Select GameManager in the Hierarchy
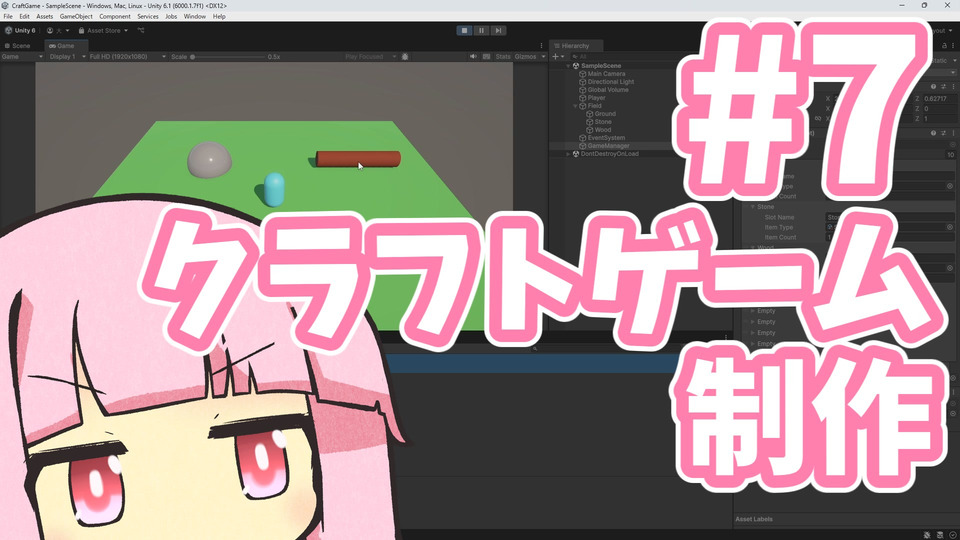 (x=608, y=146)
